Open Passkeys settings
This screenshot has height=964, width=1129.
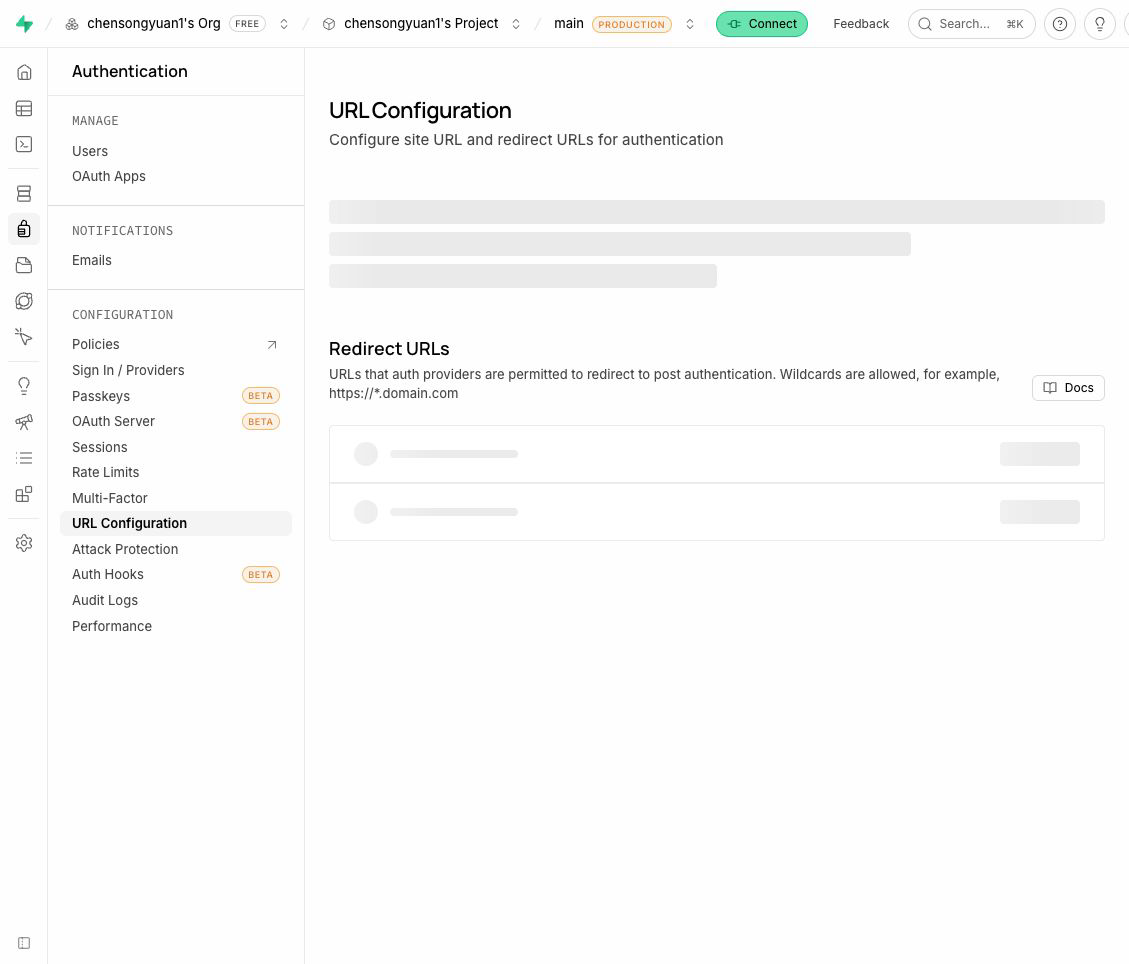(x=101, y=396)
